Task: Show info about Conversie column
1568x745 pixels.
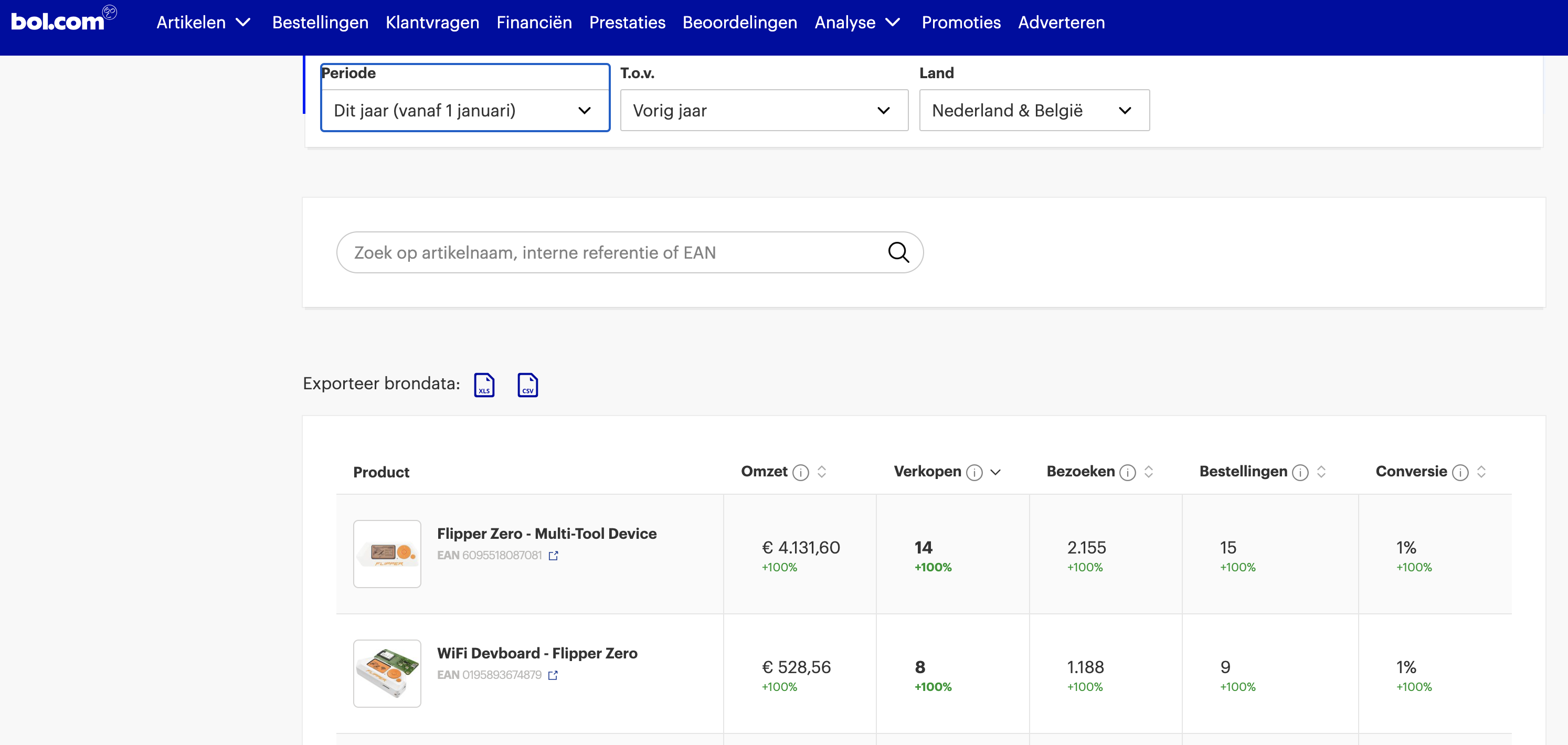Action: click(x=1460, y=472)
